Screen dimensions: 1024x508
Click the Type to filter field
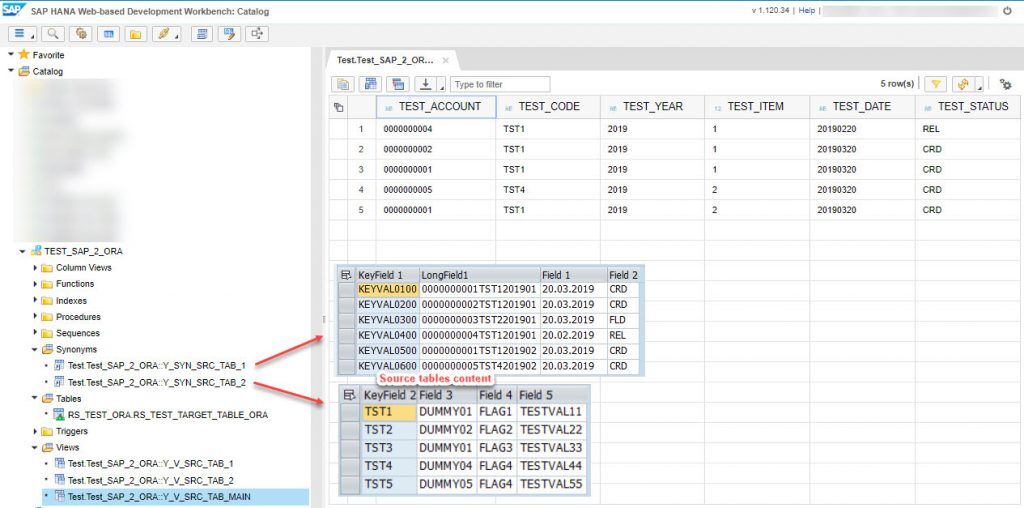pos(500,84)
